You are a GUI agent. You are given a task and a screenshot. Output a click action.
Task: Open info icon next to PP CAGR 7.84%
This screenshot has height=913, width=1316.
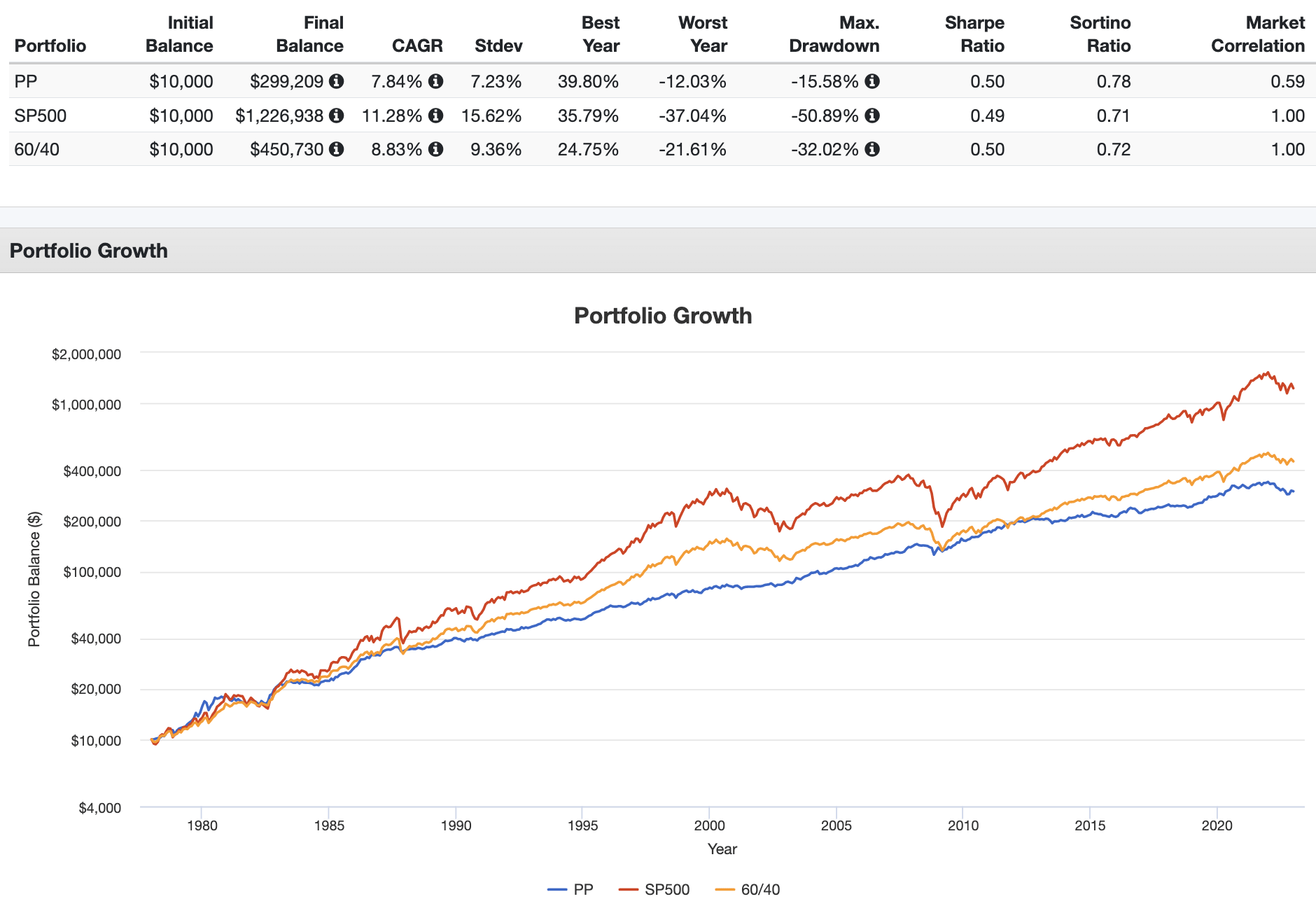435,81
